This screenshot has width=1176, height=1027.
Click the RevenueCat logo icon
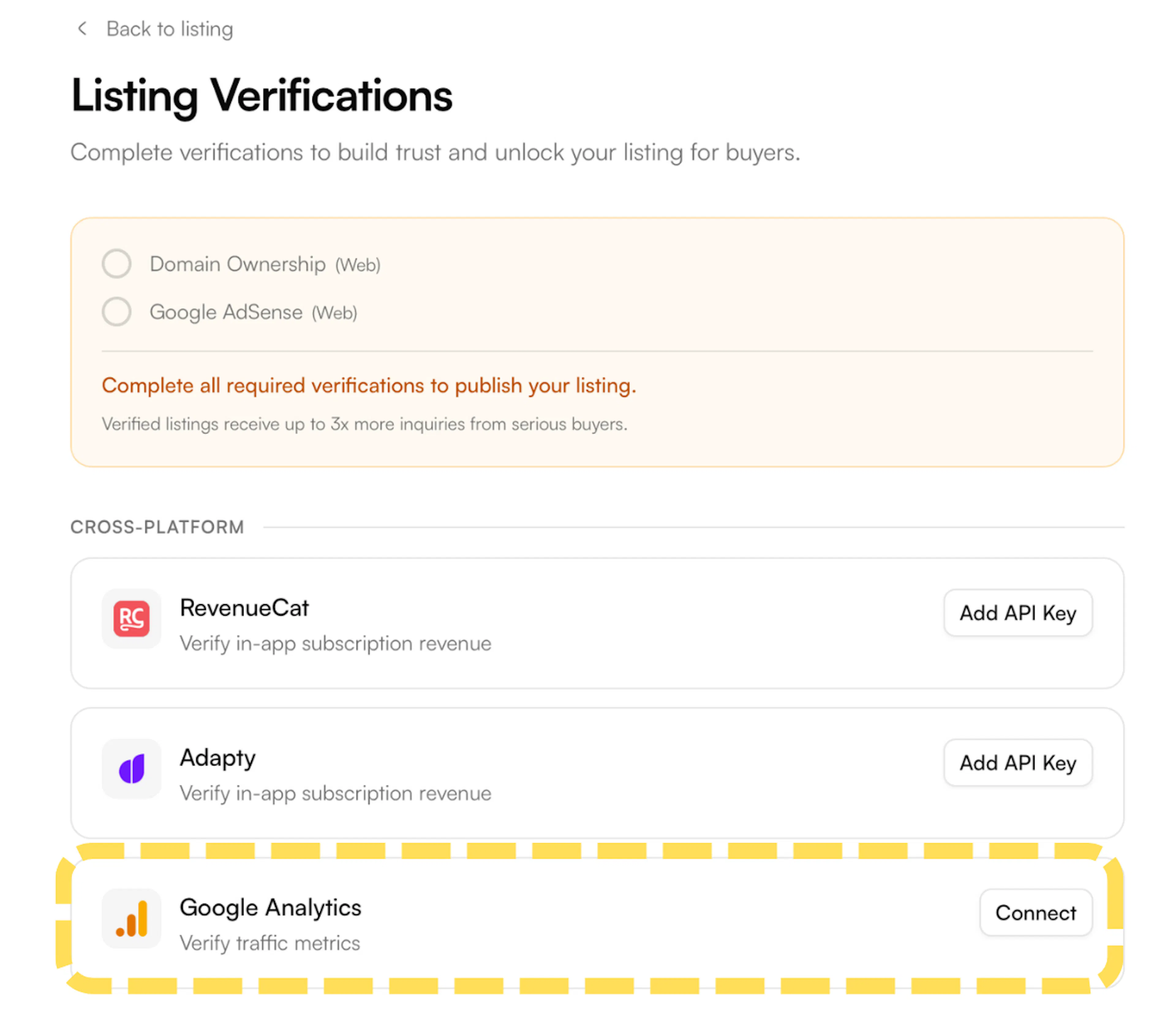131,619
